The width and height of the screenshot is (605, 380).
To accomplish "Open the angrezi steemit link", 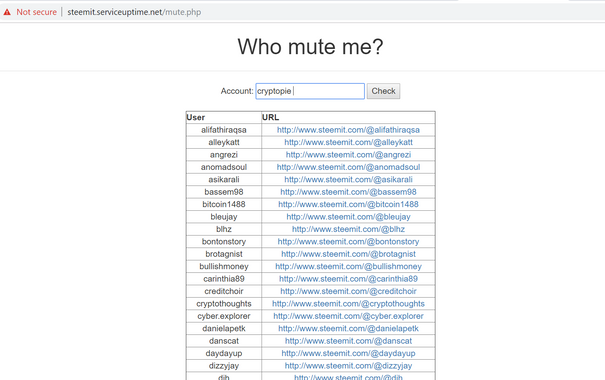I will point(348,155).
